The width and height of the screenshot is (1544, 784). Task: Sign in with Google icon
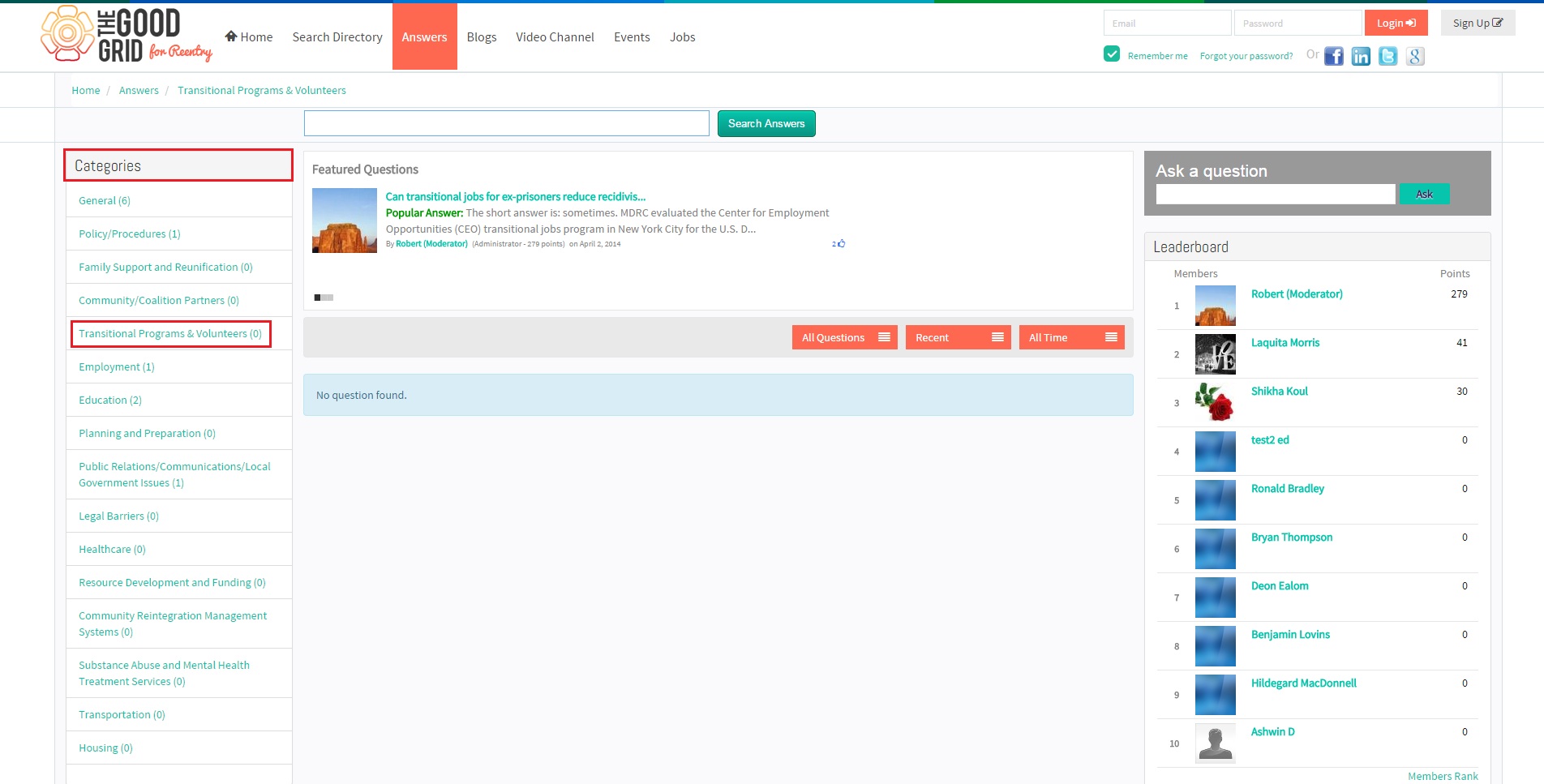[x=1415, y=56]
